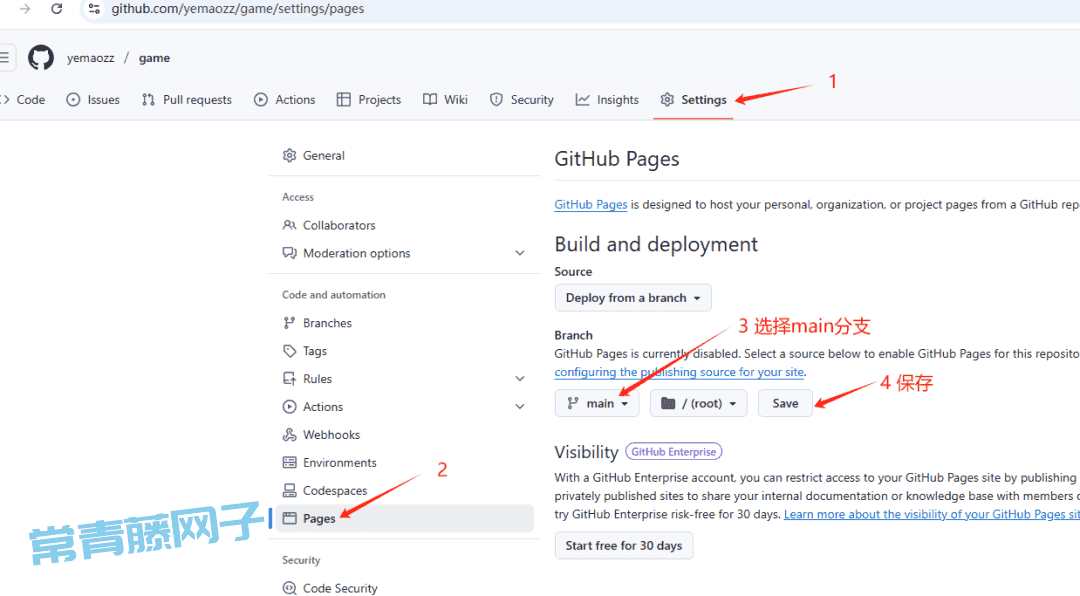The image size is (1080, 596).
Task: Click the Tags label icon
Action: point(289,351)
